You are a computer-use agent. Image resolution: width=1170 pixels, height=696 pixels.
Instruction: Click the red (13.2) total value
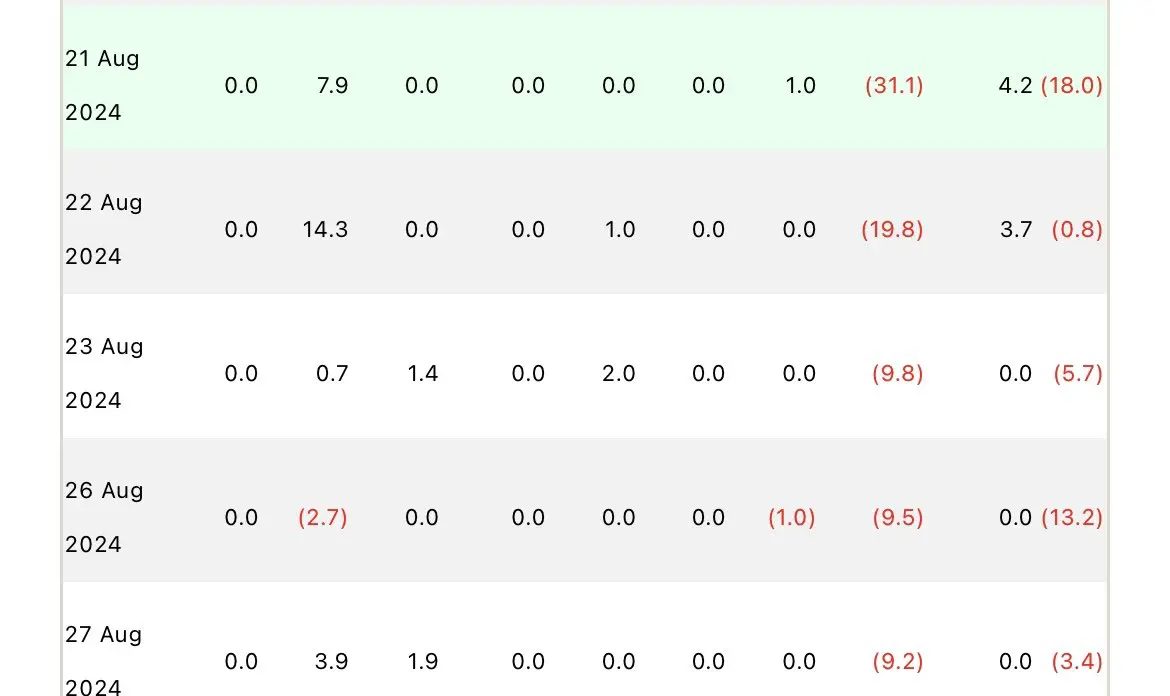point(1072,518)
